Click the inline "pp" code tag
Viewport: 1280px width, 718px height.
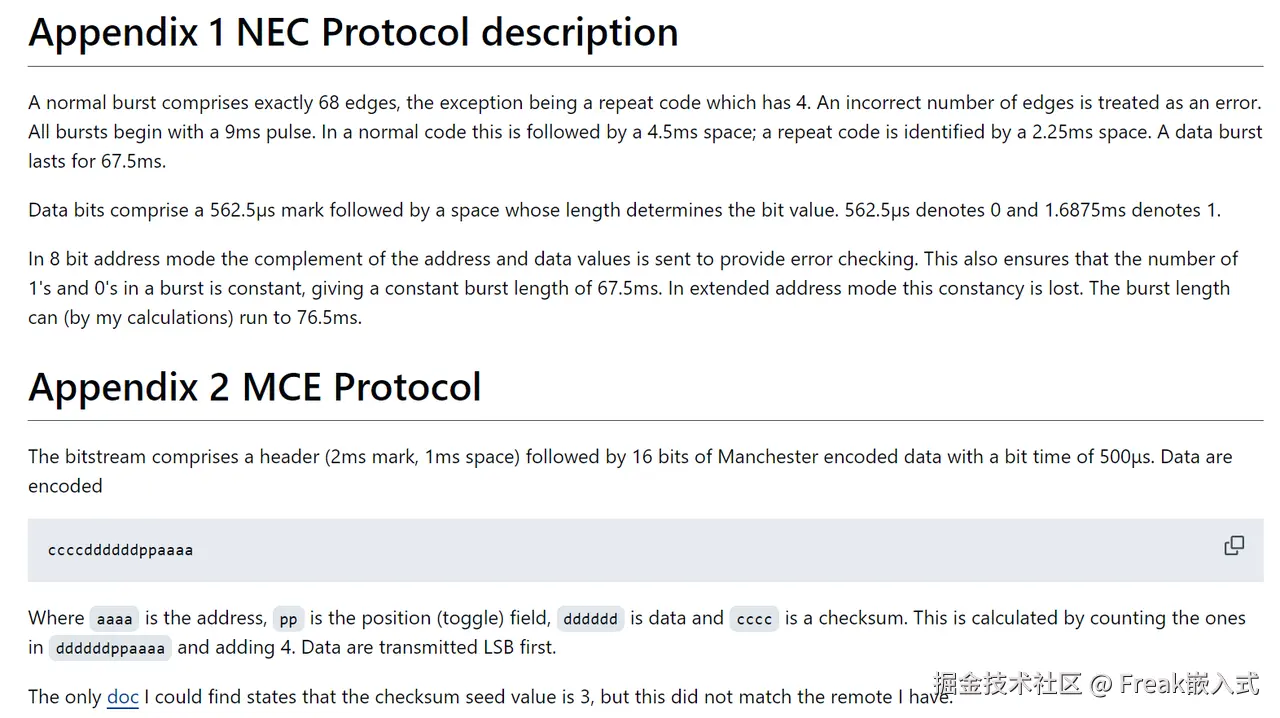288,619
